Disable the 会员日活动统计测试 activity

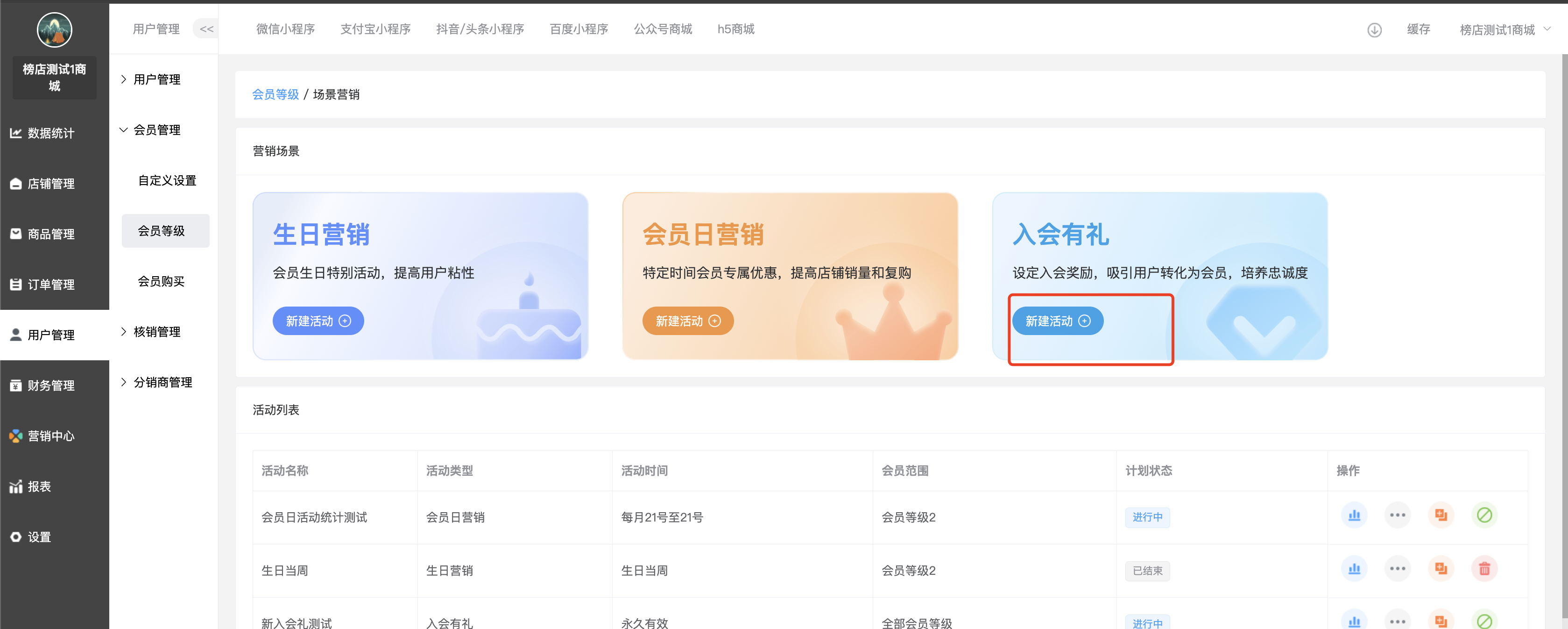(x=1484, y=516)
